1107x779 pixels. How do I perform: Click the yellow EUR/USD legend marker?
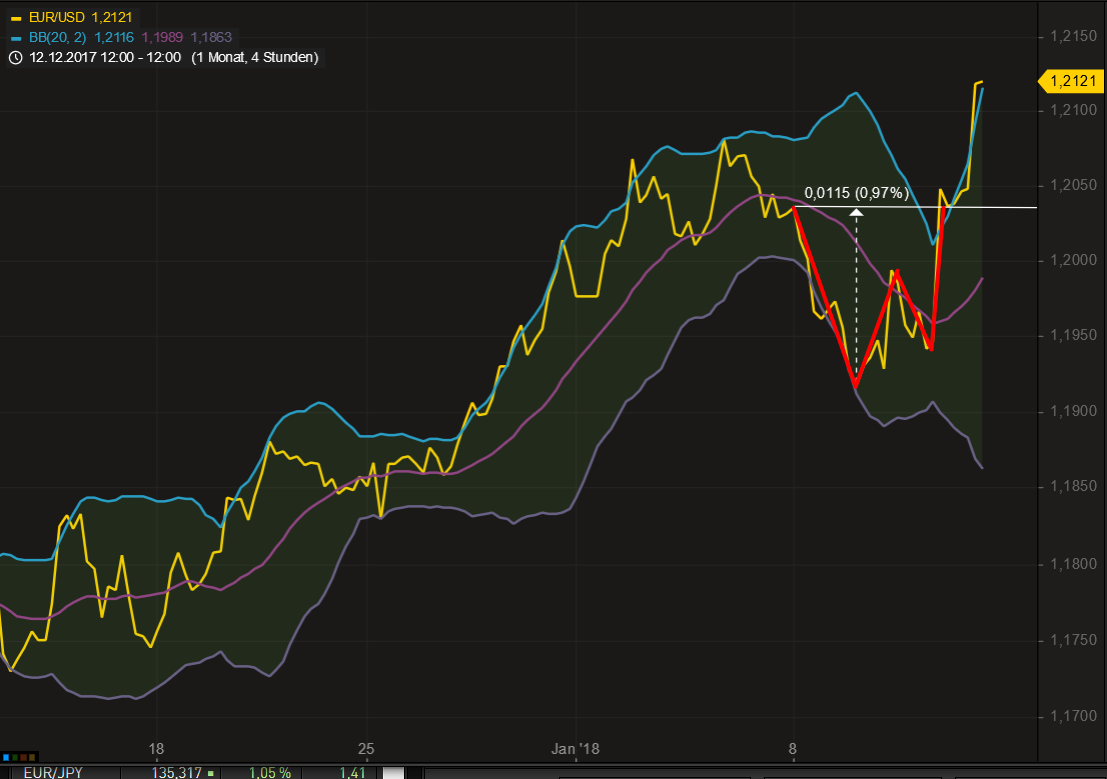14,18
